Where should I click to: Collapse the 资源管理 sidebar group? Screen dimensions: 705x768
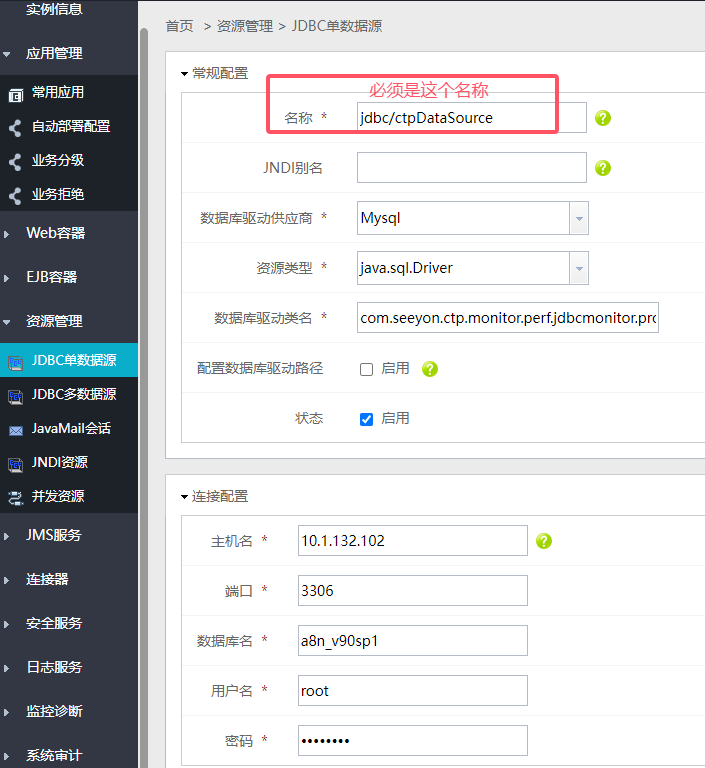(6, 322)
